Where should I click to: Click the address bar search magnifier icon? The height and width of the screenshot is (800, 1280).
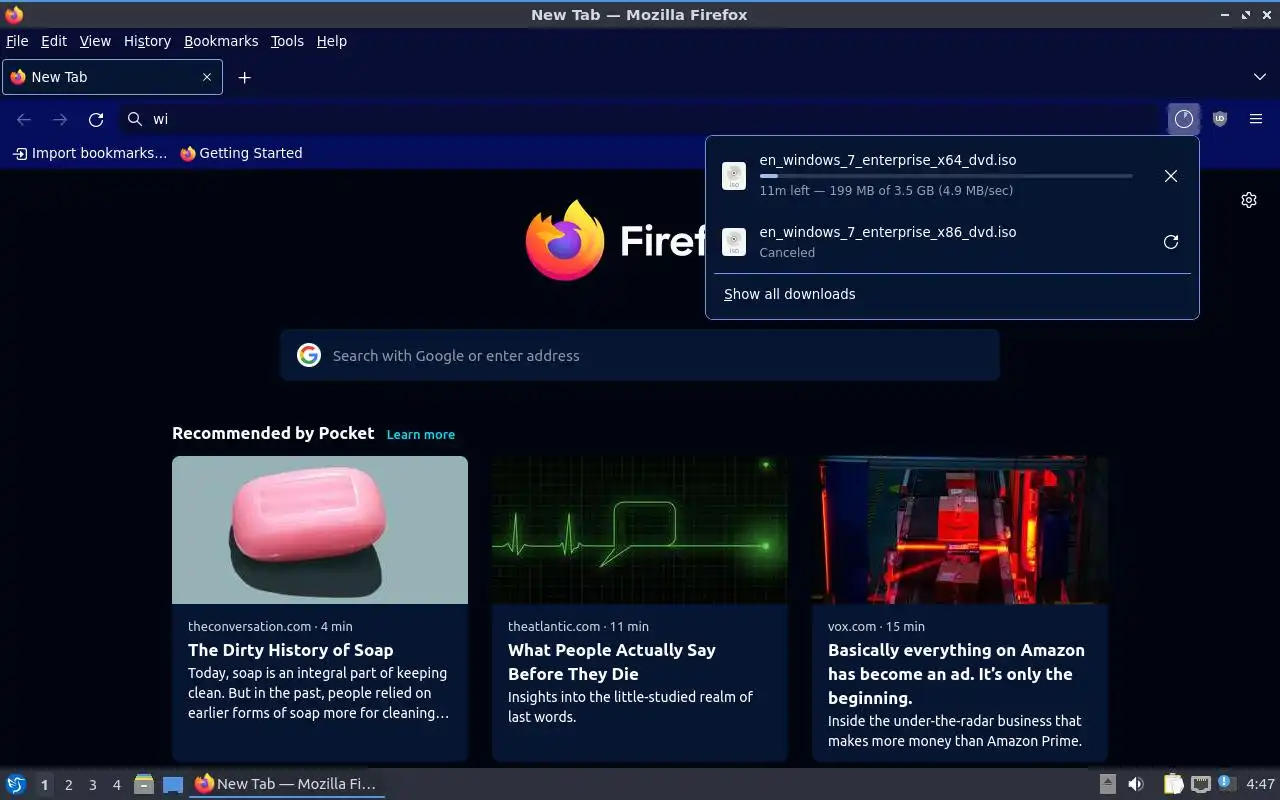pyautogui.click(x=135, y=119)
